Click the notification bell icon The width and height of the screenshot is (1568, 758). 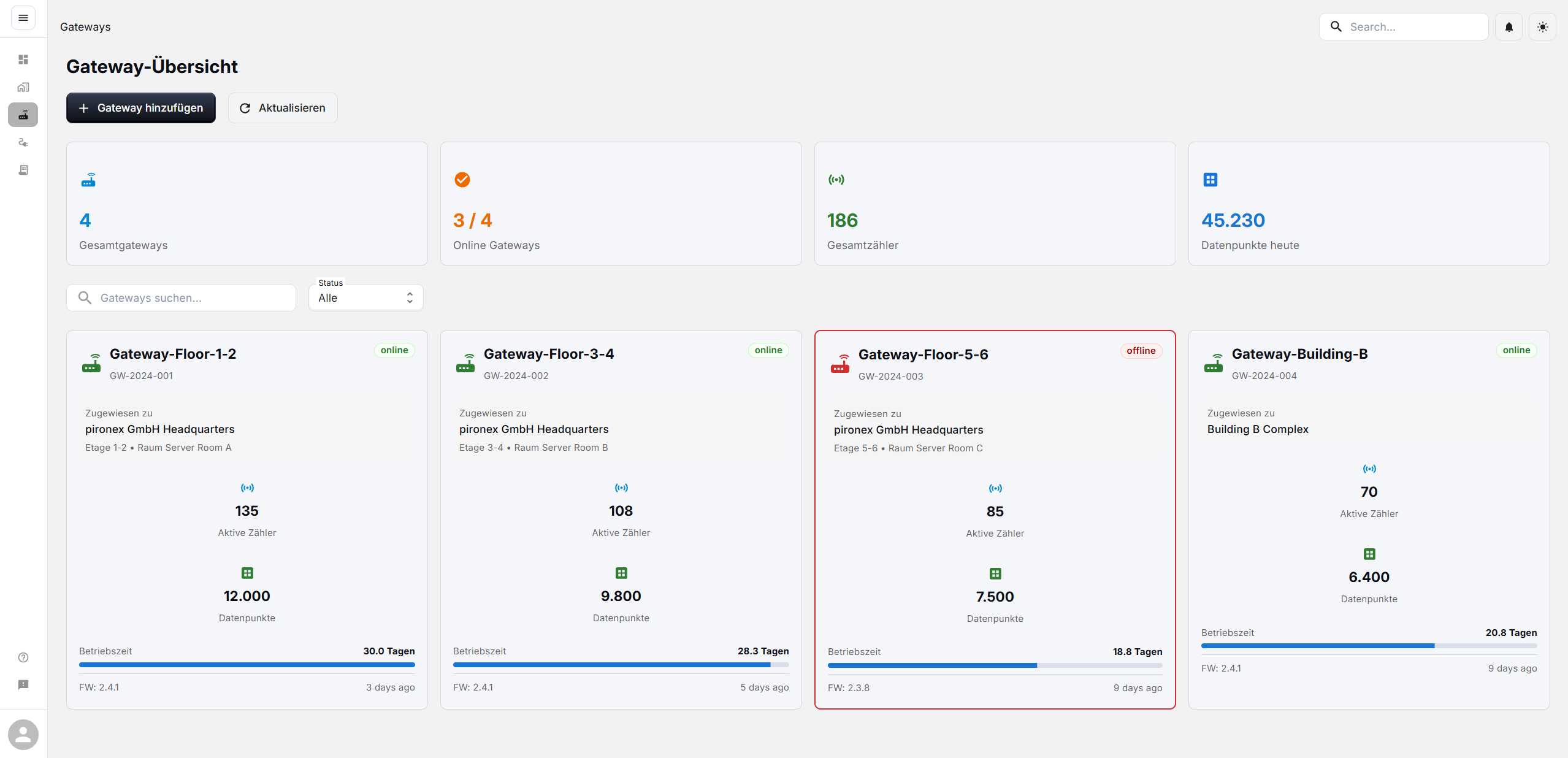pos(1509,27)
